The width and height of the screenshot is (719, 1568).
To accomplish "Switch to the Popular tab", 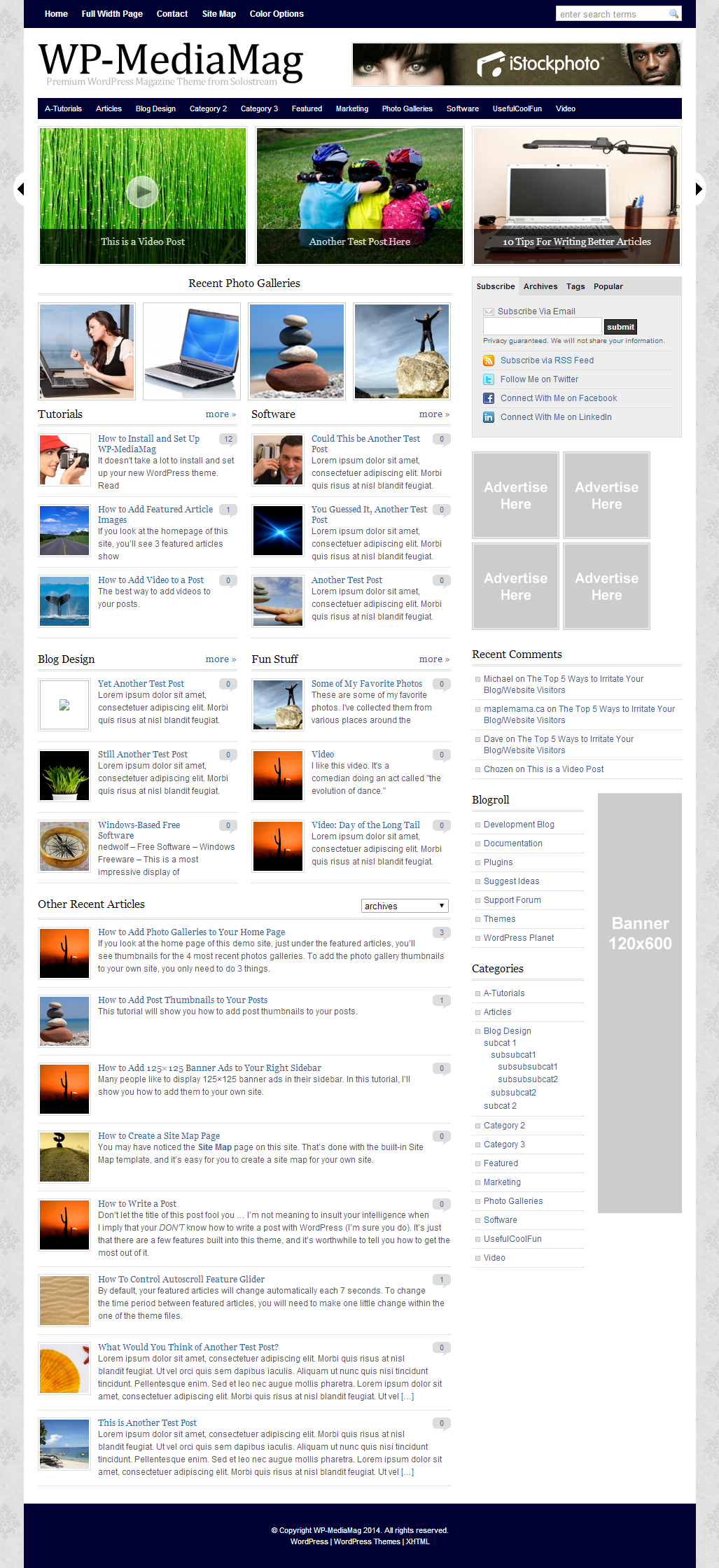I will [x=608, y=286].
